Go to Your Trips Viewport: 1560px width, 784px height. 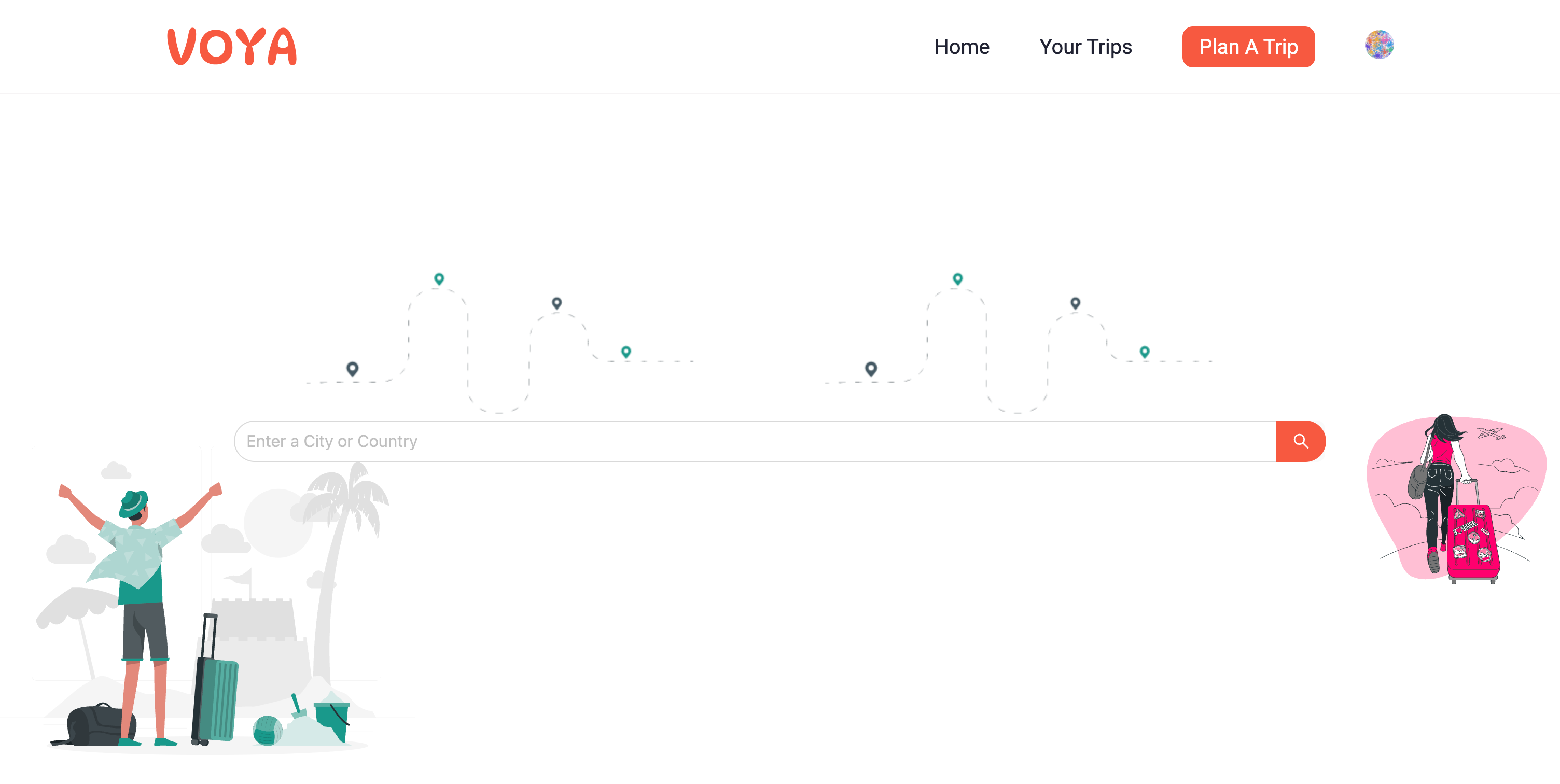1085,47
